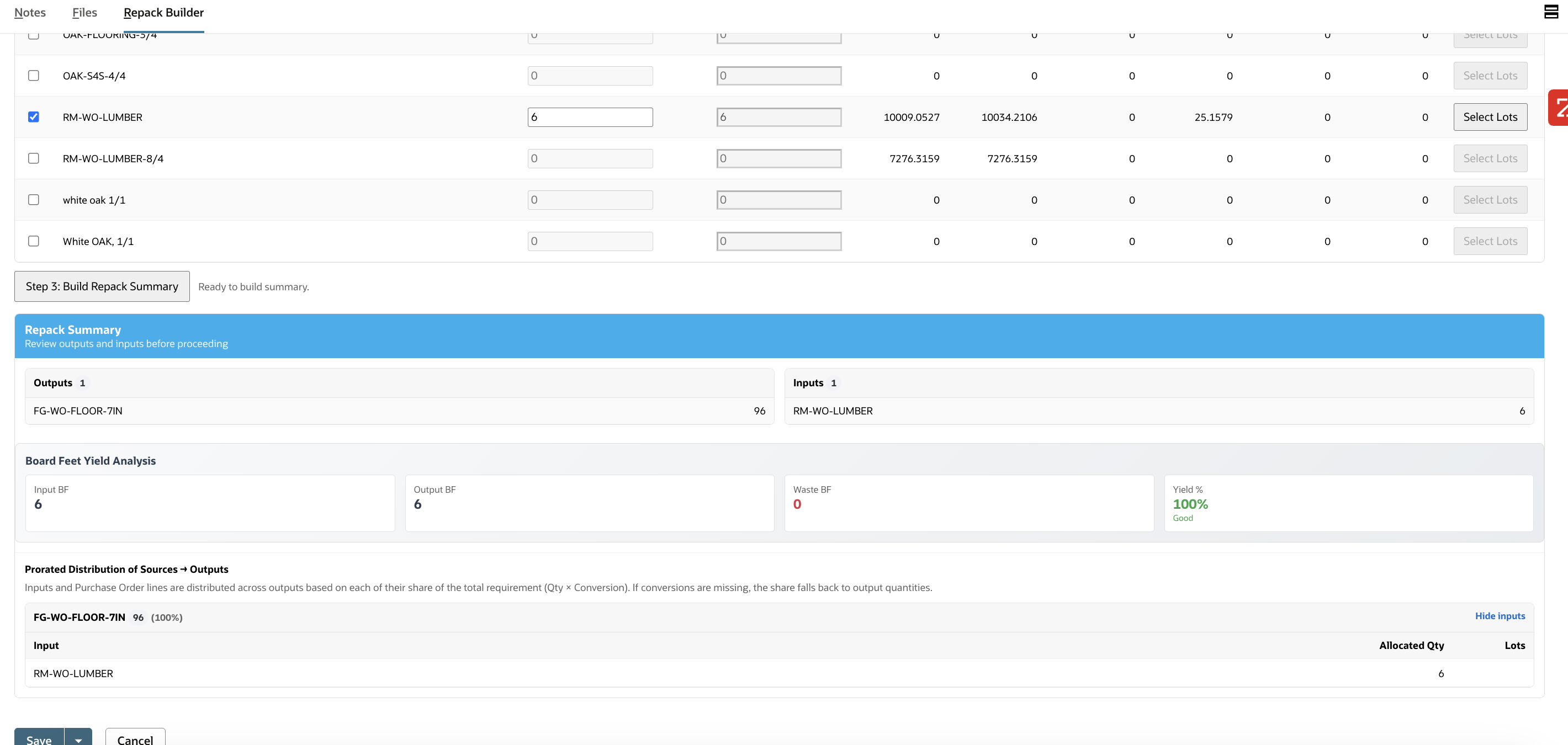Viewport: 1568px width, 745px height.
Task: Click the red Z side tab icon
Action: [x=1559, y=108]
